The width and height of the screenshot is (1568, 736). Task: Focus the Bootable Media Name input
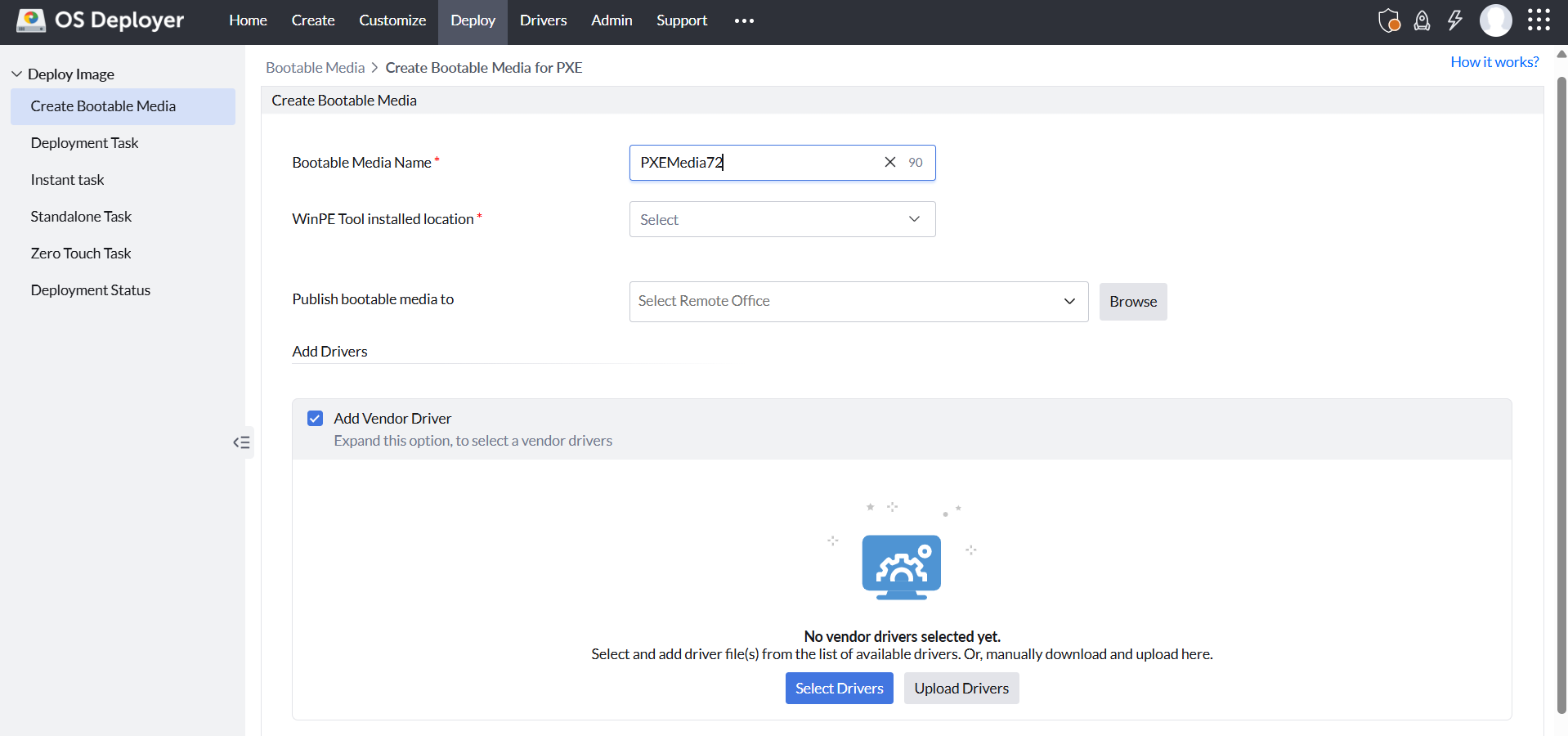click(756, 163)
